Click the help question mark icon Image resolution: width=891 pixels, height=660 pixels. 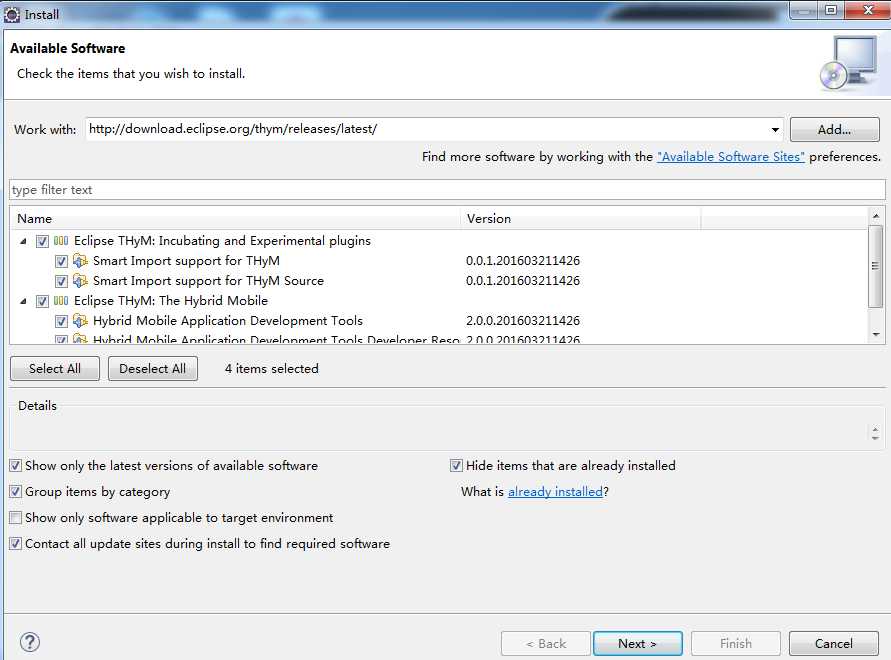click(30, 642)
